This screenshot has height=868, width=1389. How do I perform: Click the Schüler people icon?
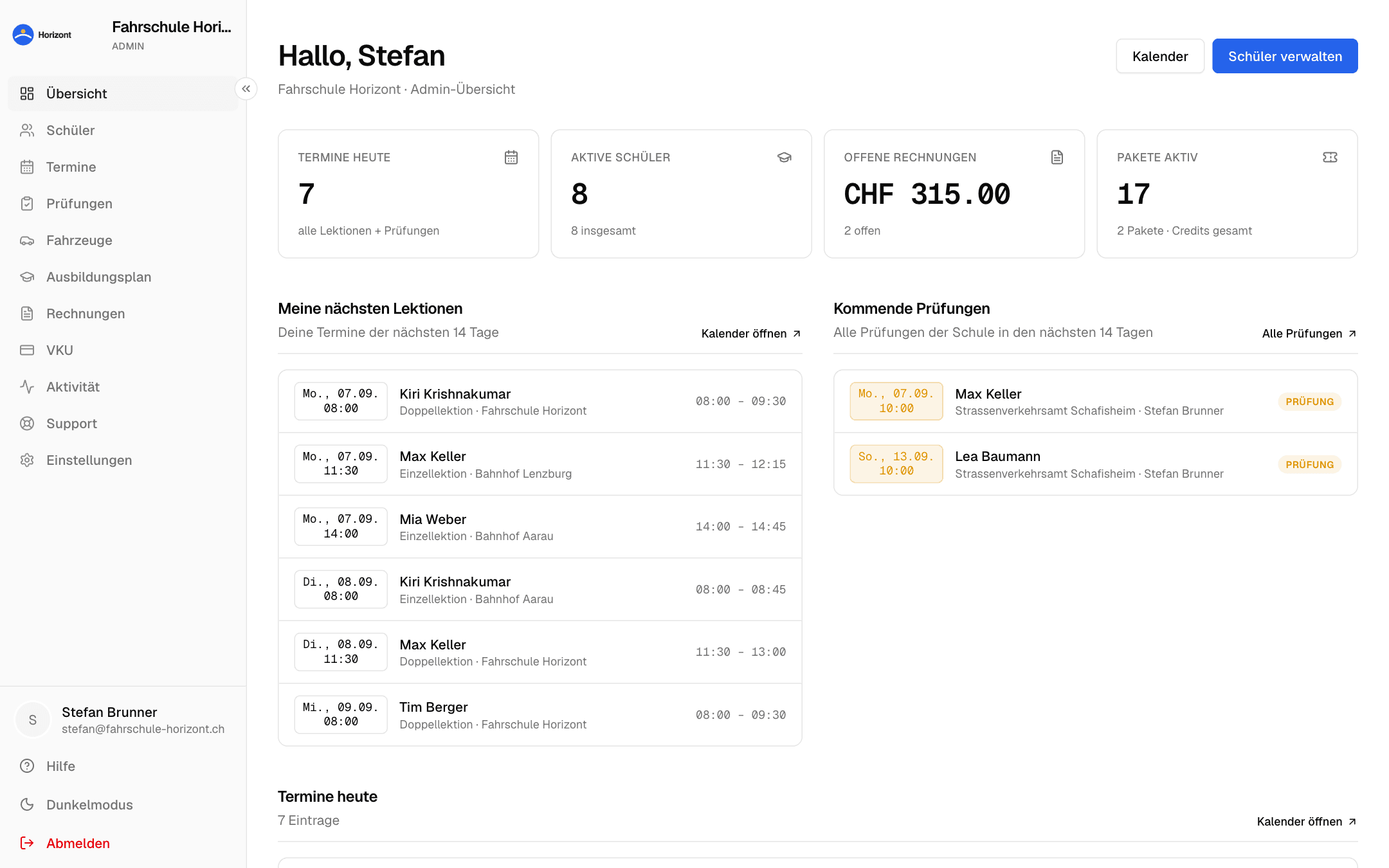(x=27, y=131)
